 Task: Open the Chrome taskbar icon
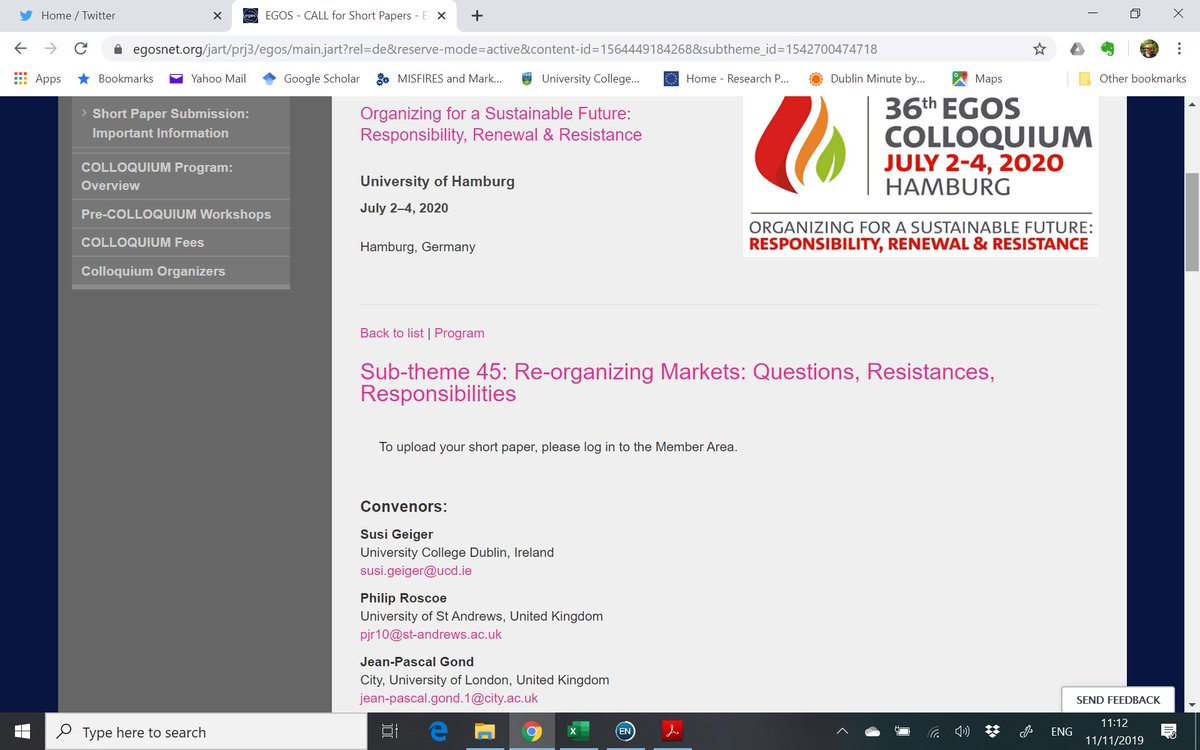coord(531,732)
